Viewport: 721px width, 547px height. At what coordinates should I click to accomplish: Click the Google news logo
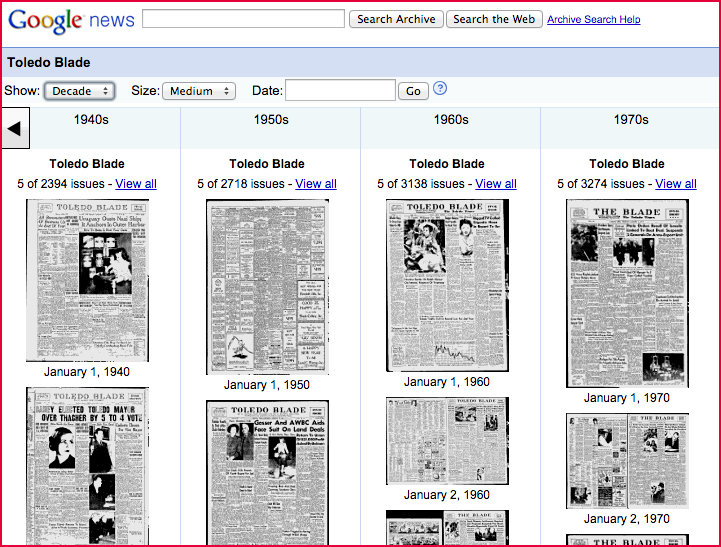point(71,20)
